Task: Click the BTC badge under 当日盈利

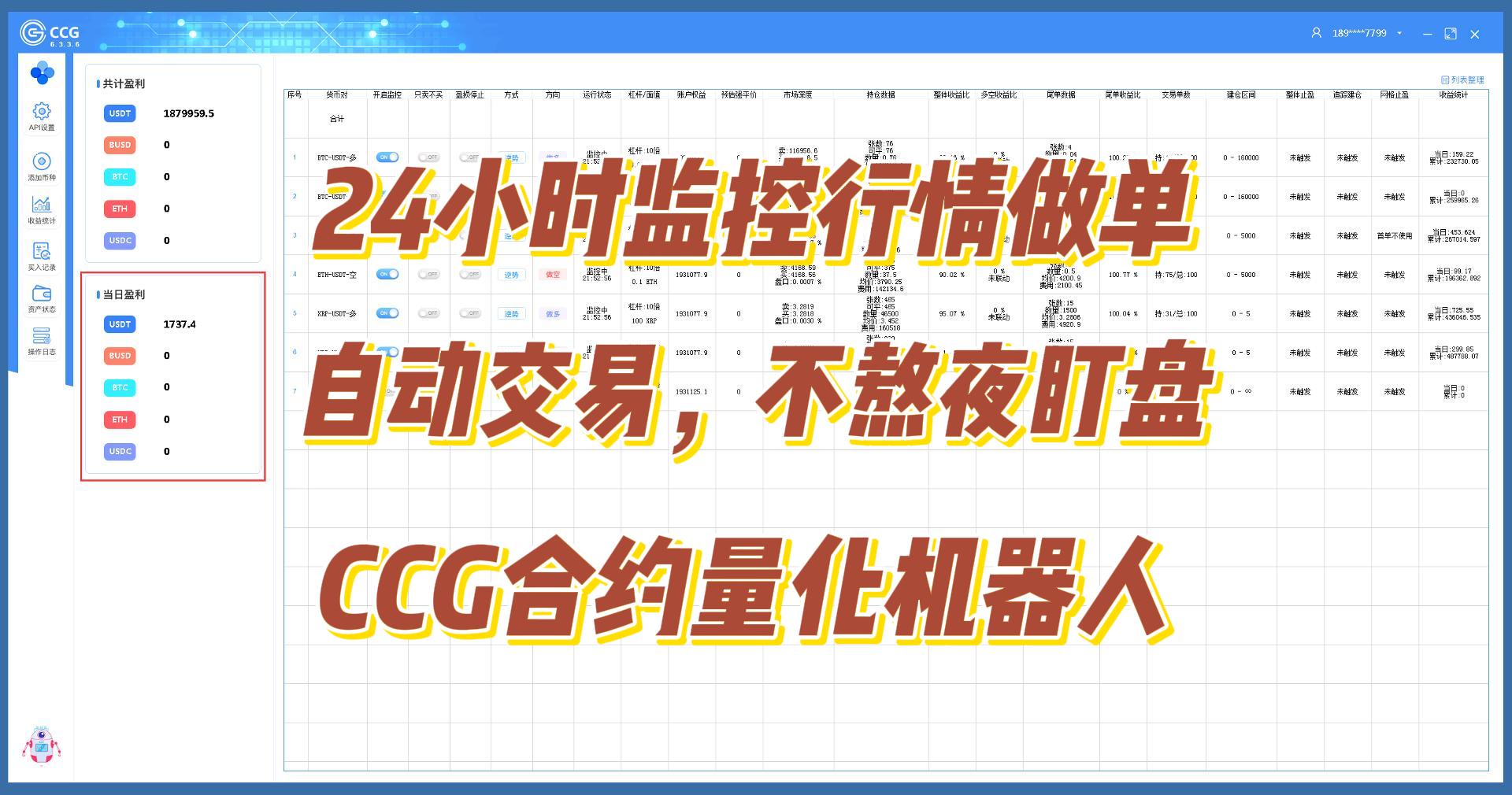Action: pos(120,387)
